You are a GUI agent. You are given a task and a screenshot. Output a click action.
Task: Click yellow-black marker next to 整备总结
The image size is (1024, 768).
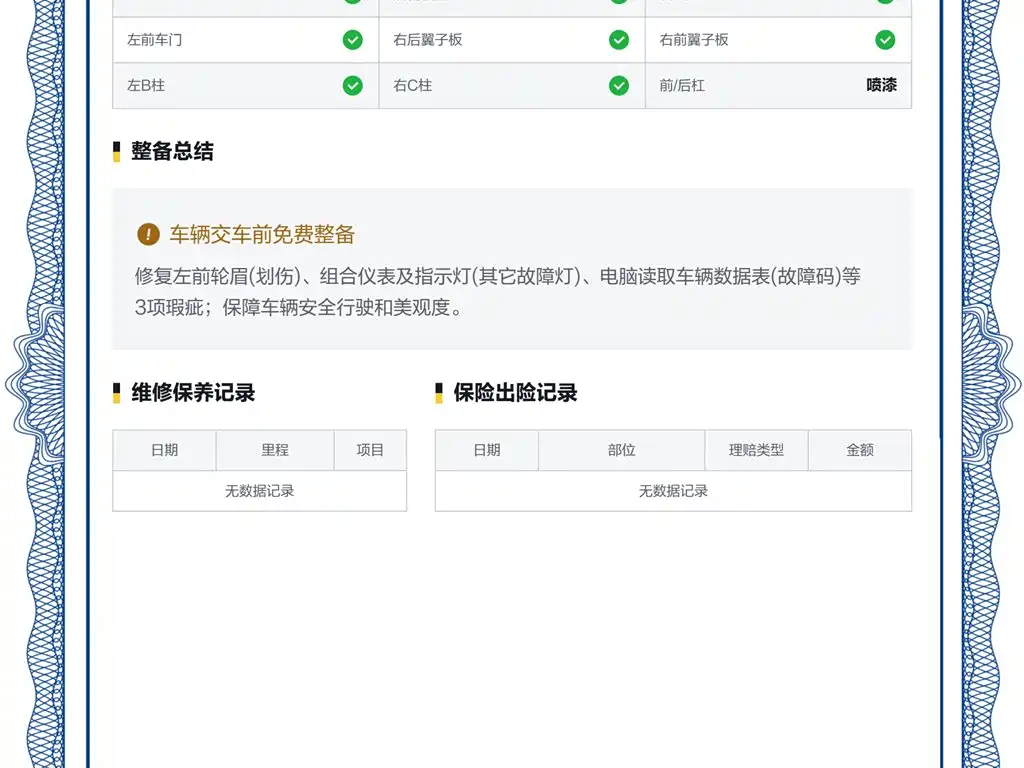click(116, 152)
